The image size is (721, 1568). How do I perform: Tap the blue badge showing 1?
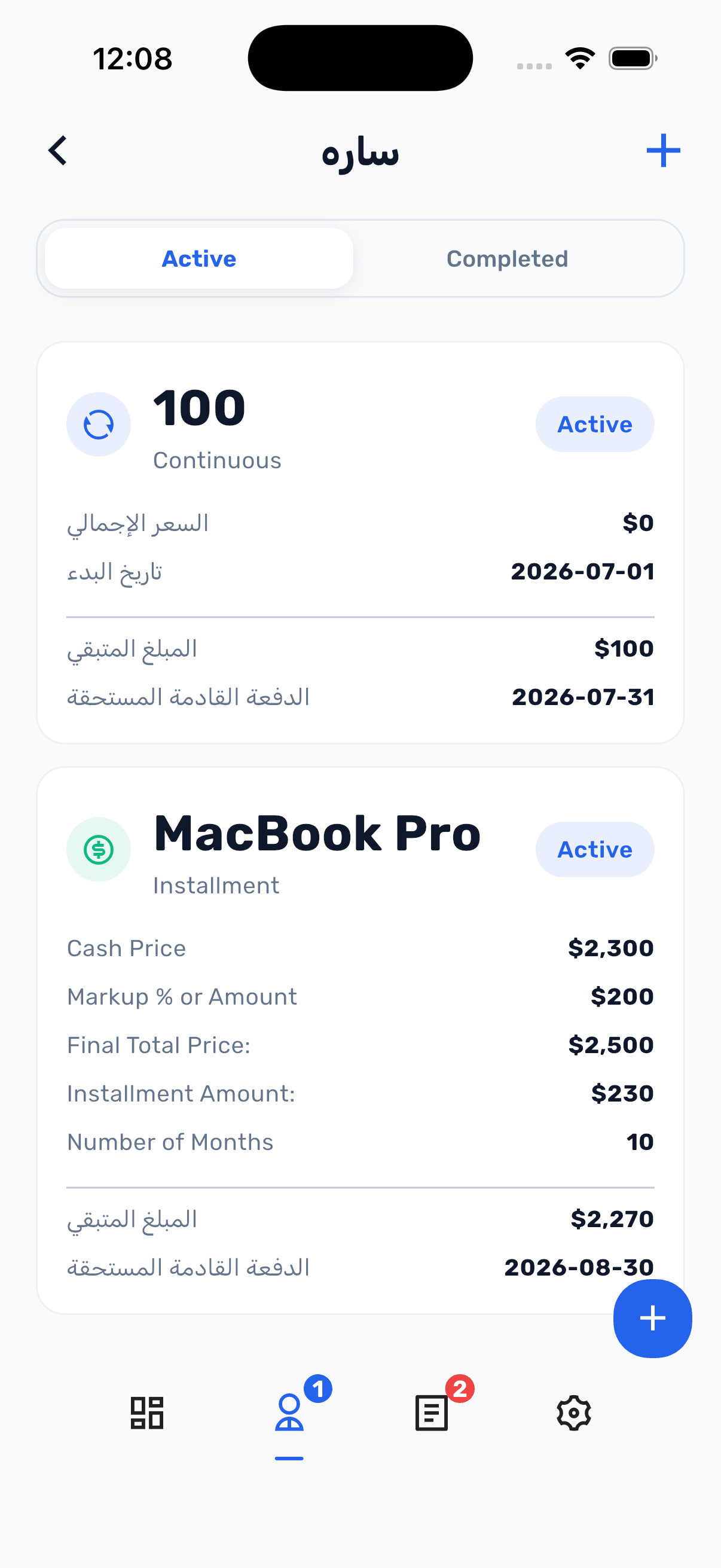coord(317,1389)
